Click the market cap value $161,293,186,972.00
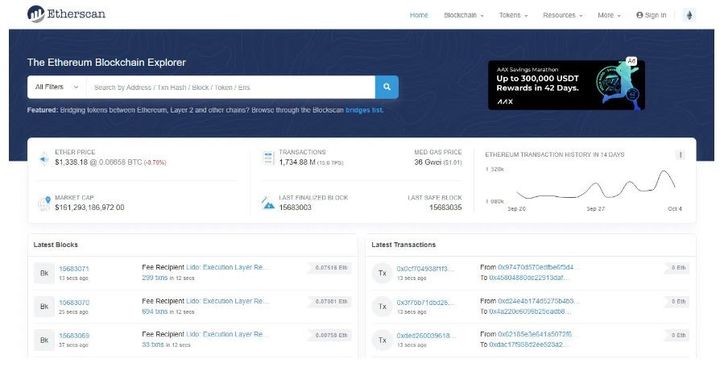The height and width of the screenshot is (370, 720). [x=90, y=207]
